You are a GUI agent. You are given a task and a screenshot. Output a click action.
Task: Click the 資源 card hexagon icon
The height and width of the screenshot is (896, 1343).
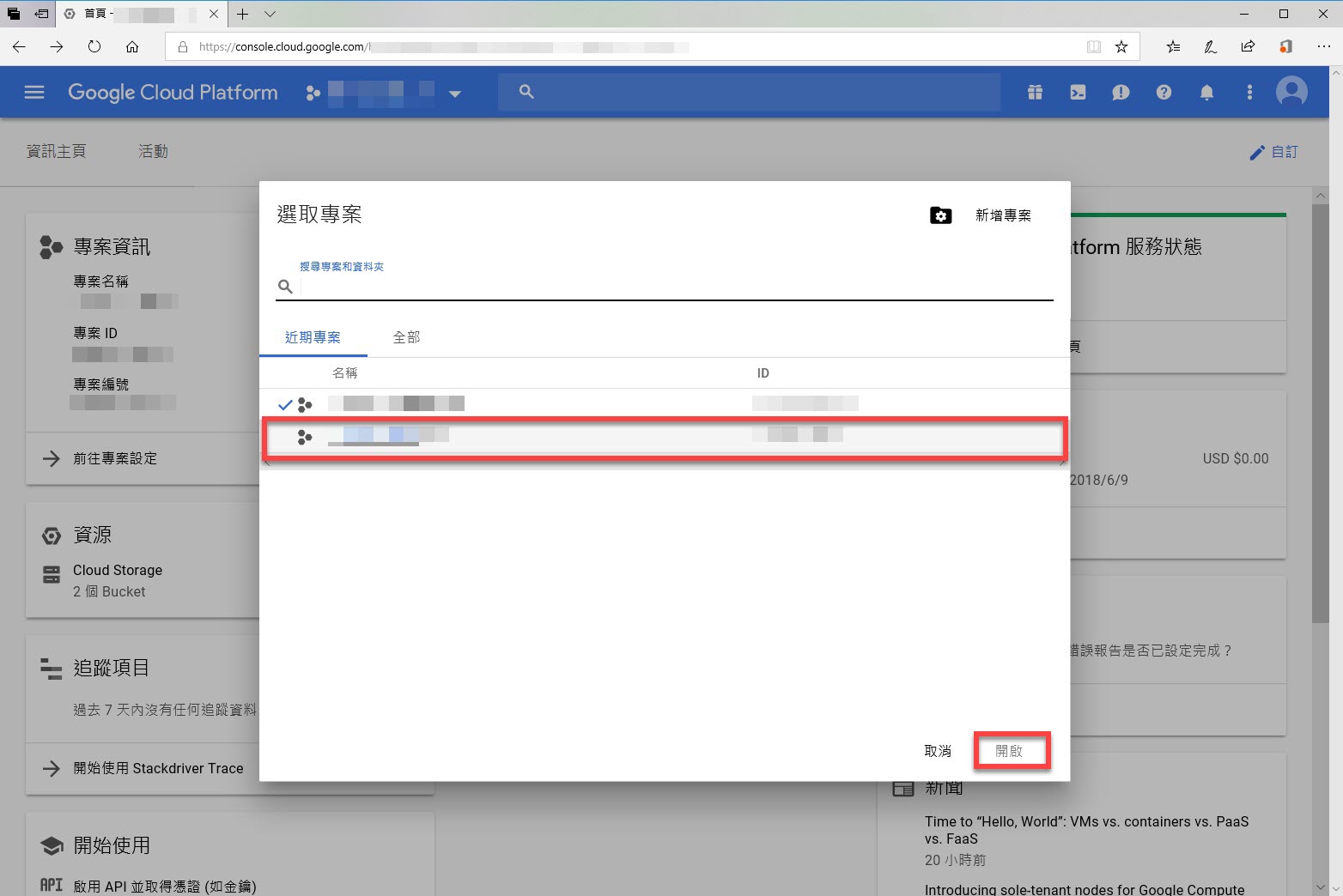coord(52,536)
